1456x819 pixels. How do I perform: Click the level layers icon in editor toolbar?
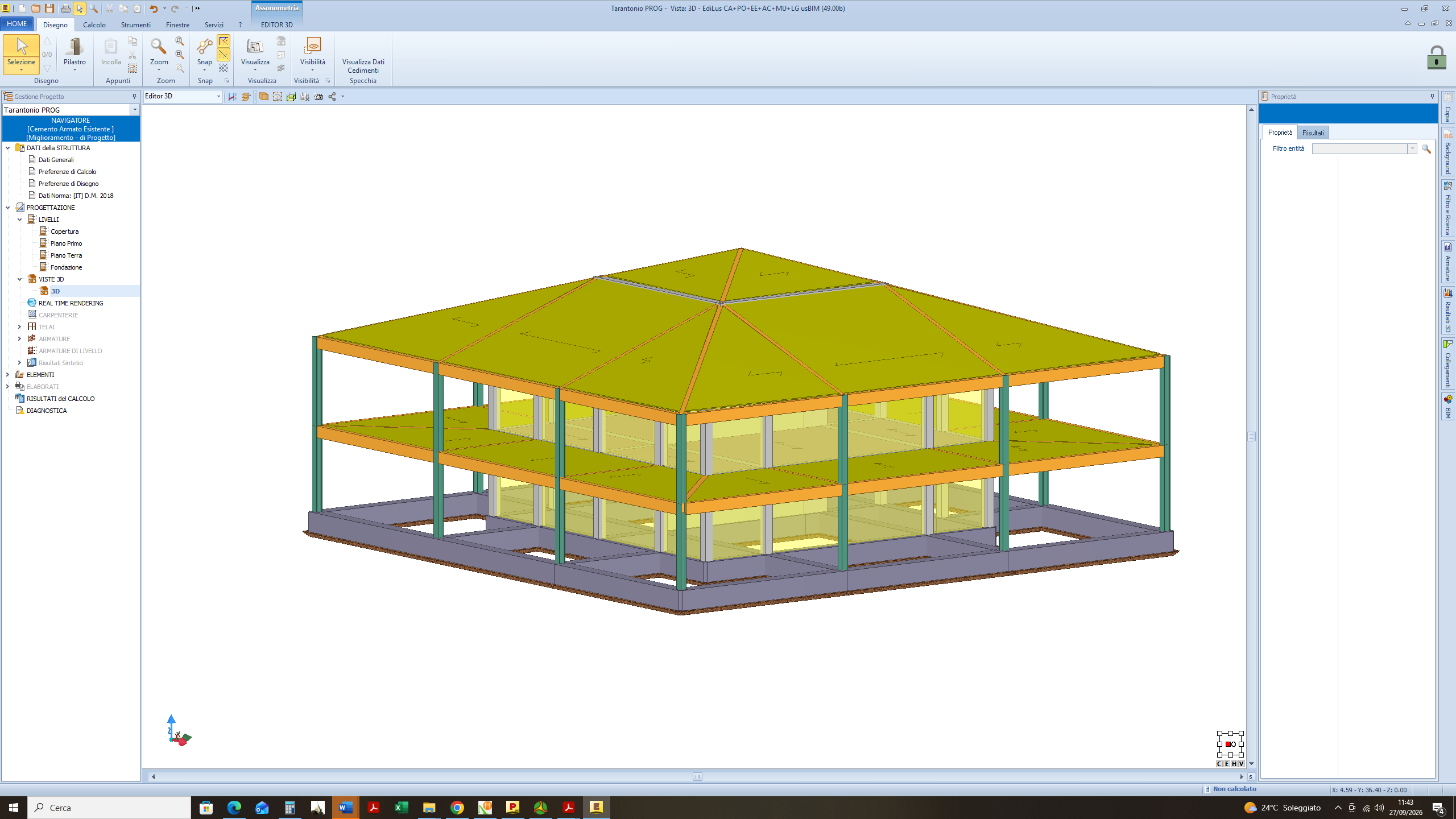pyautogui.click(x=246, y=97)
